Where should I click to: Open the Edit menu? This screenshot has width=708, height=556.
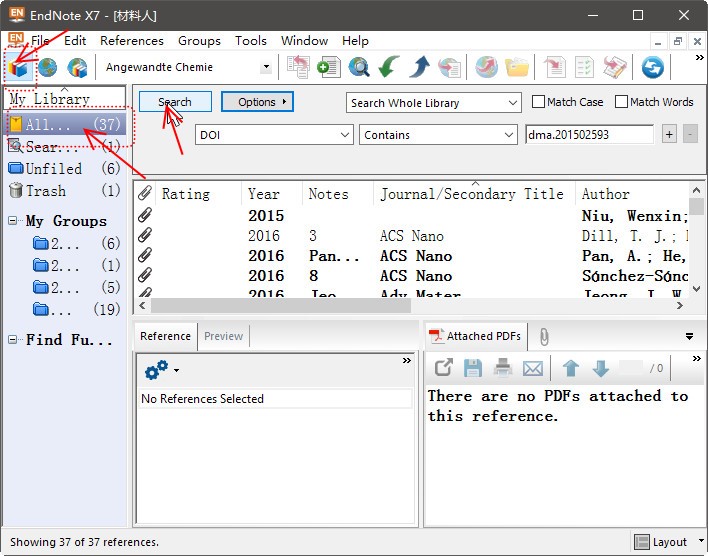click(75, 41)
